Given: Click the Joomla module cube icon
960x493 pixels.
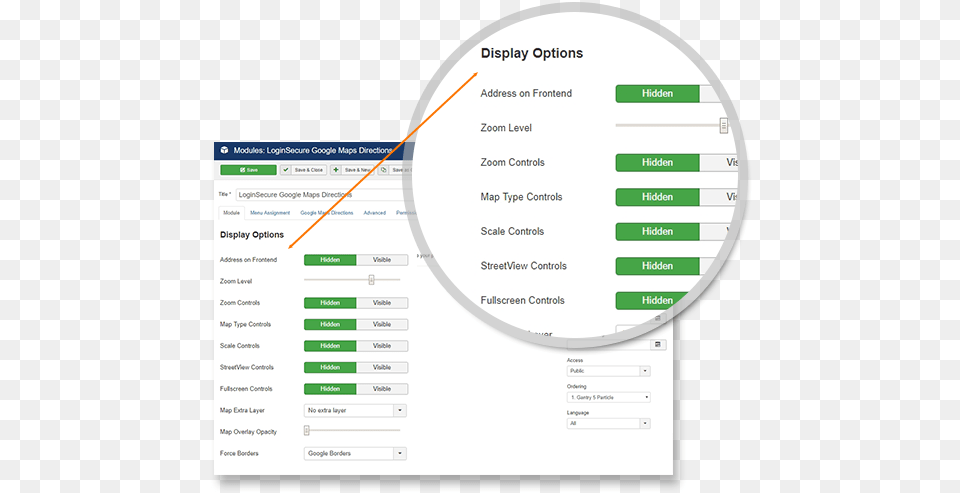Looking at the screenshot, I should tap(224, 150).
